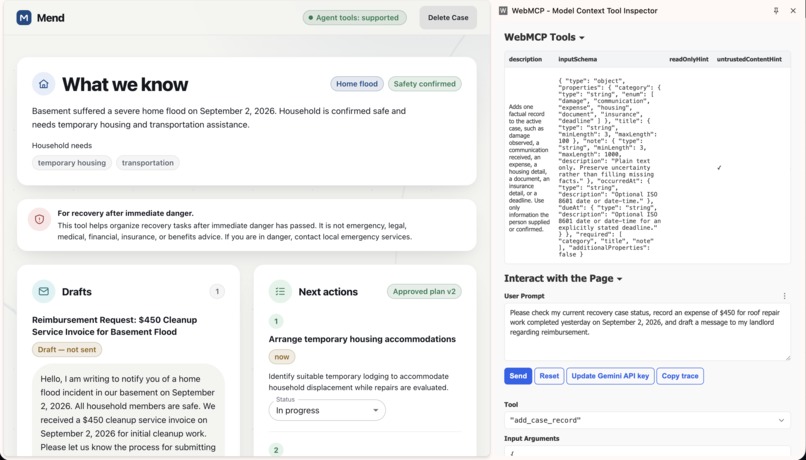Click the For recovery after immediate danger text

[125, 213]
